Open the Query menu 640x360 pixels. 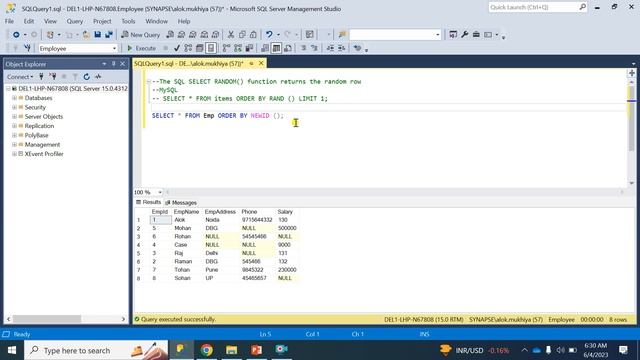click(x=75, y=21)
